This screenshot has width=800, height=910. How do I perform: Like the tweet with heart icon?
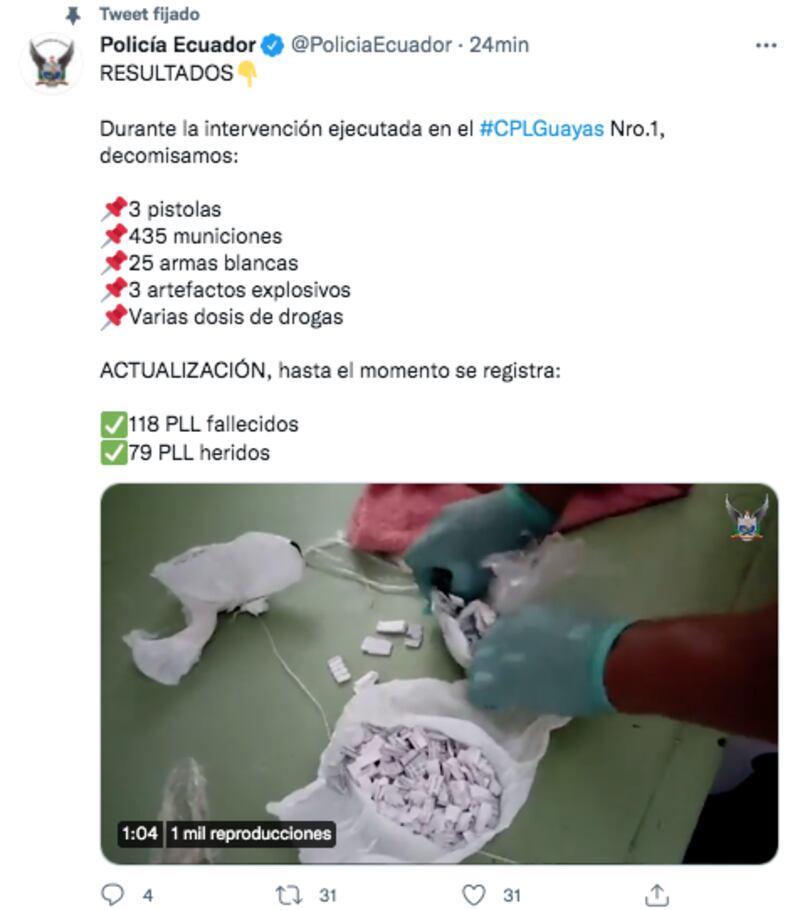coord(473,895)
